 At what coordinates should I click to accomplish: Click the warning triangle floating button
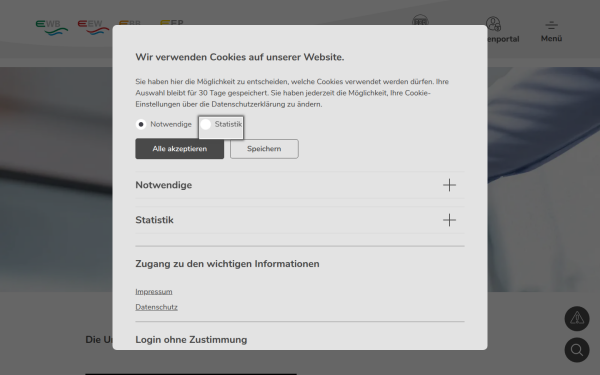tap(577, 318)
